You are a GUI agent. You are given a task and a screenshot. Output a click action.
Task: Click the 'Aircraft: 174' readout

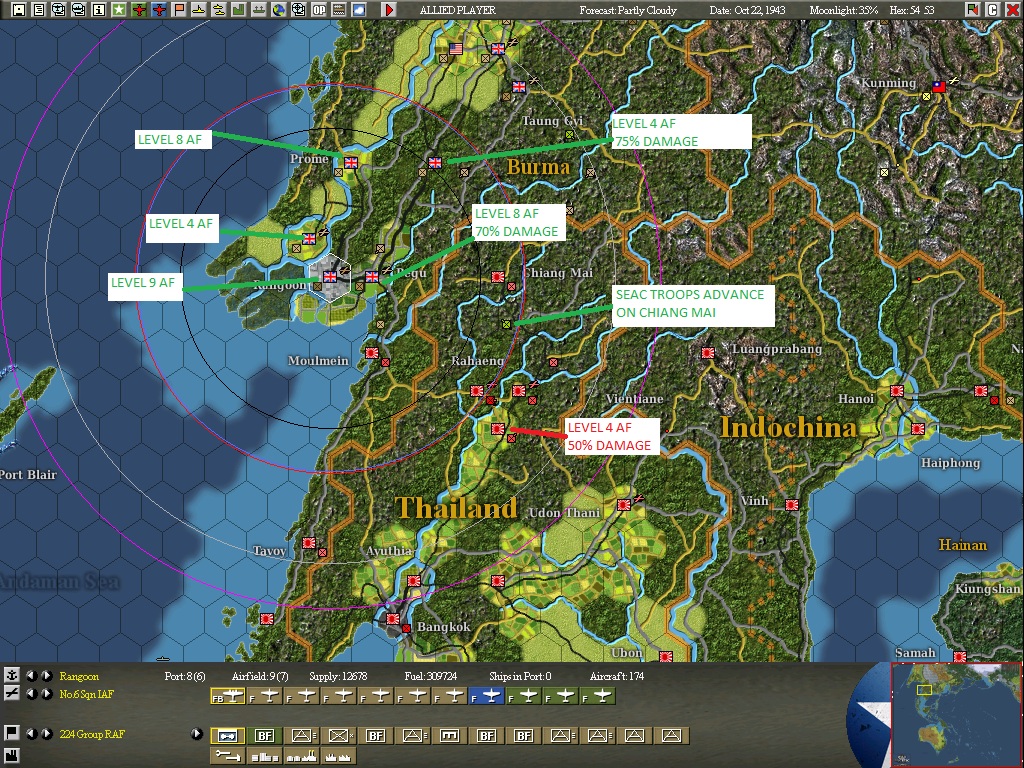617,676
